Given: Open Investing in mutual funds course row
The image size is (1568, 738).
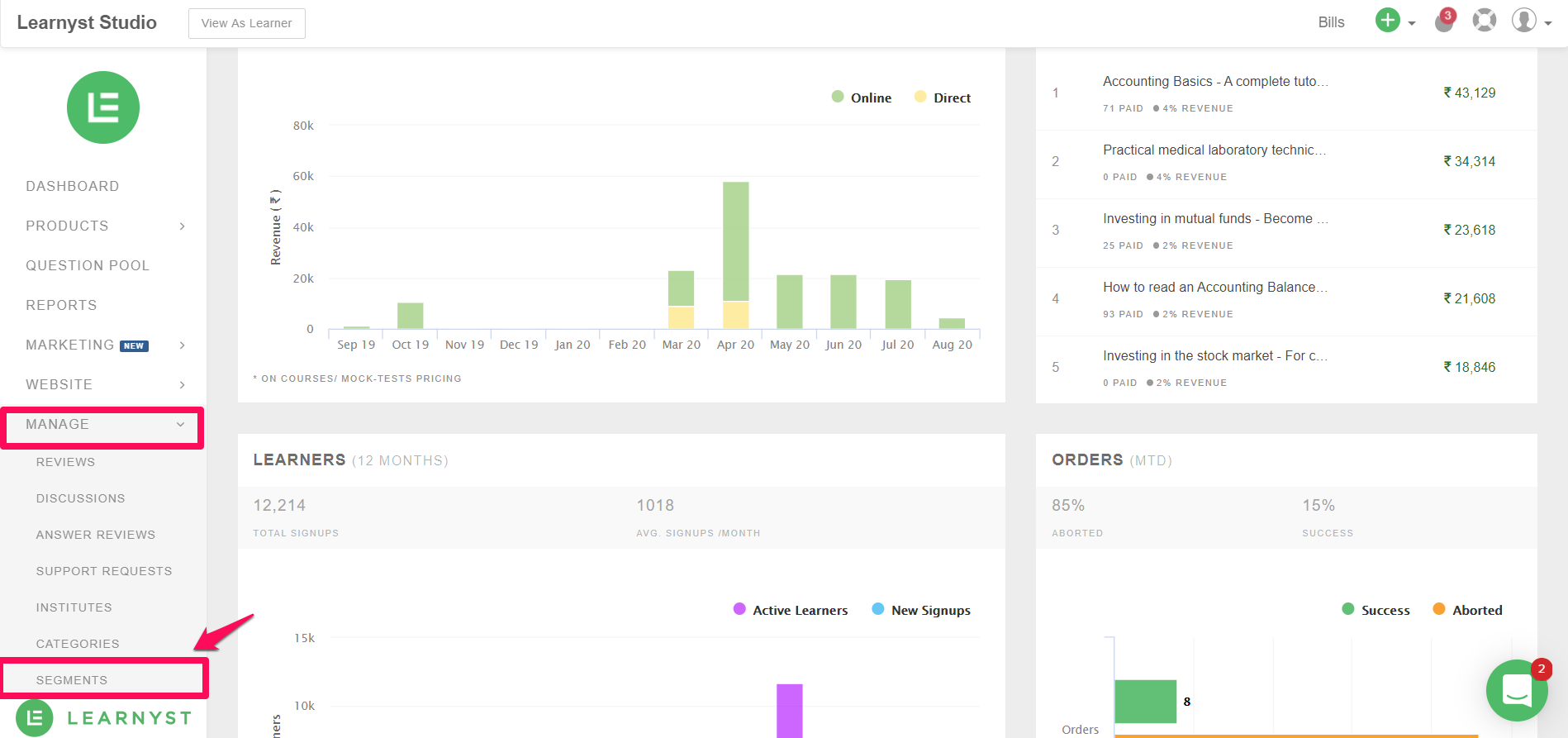Looking at the screenshot, I should pos(1286,231).
